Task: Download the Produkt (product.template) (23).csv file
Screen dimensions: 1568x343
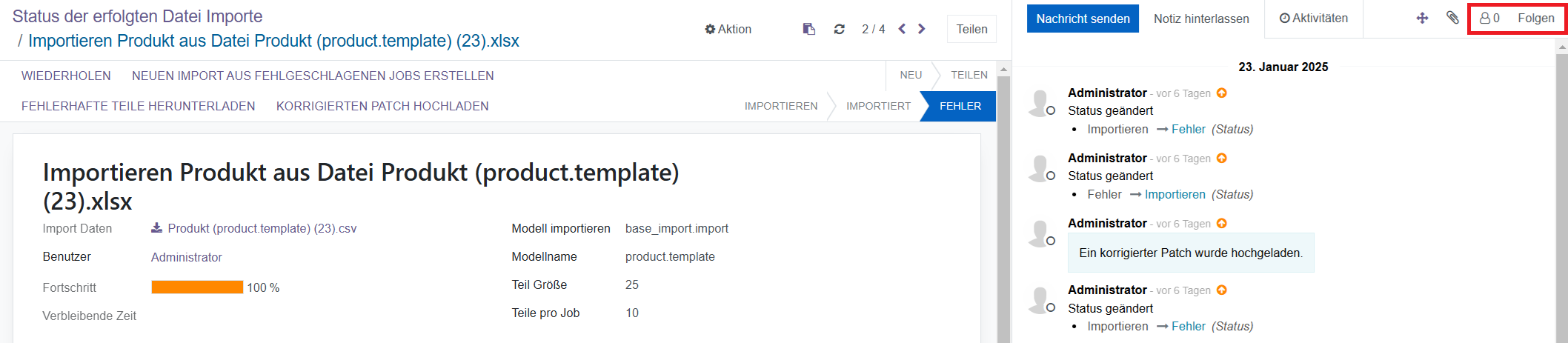Action: click(253, 228)
